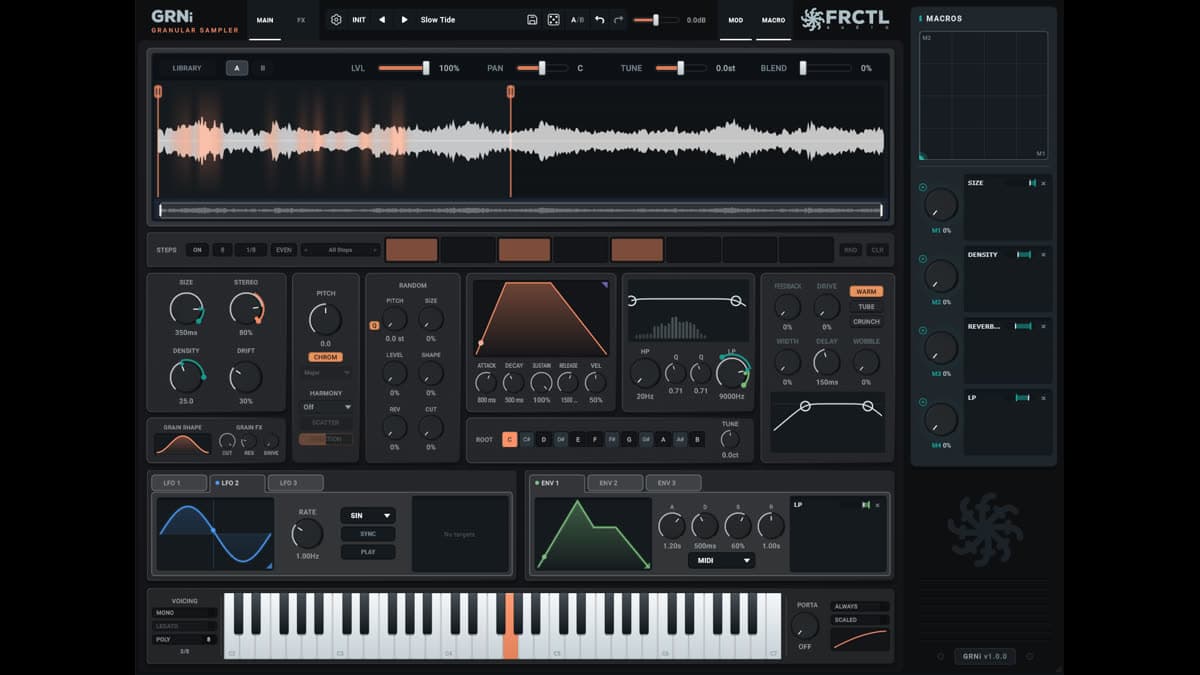Click the INIT preset button
The image size is (1200, 675).
tap(359, 20)
